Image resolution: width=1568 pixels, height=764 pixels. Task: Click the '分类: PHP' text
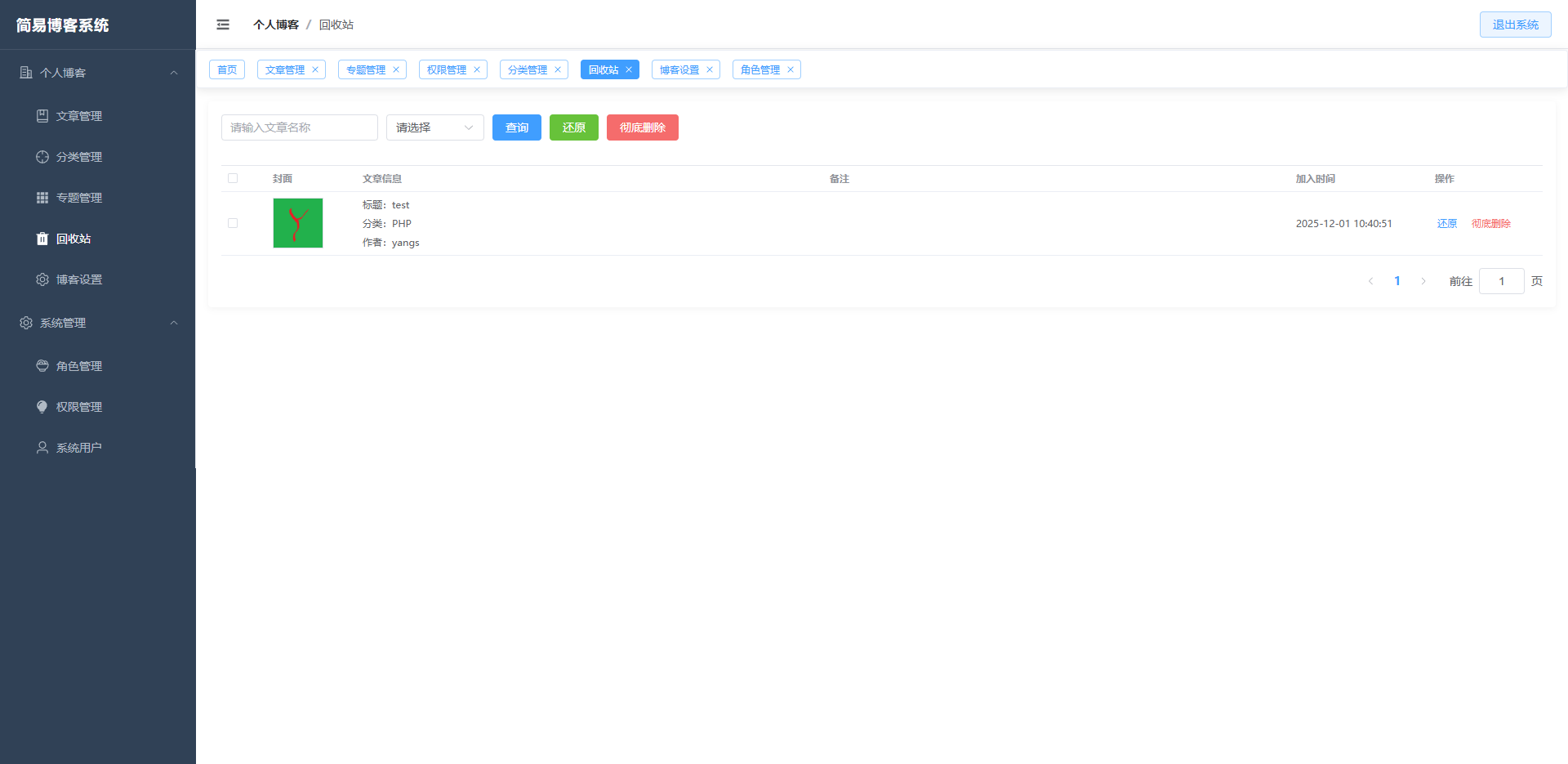pyautogui.click(x=387, y=223)
